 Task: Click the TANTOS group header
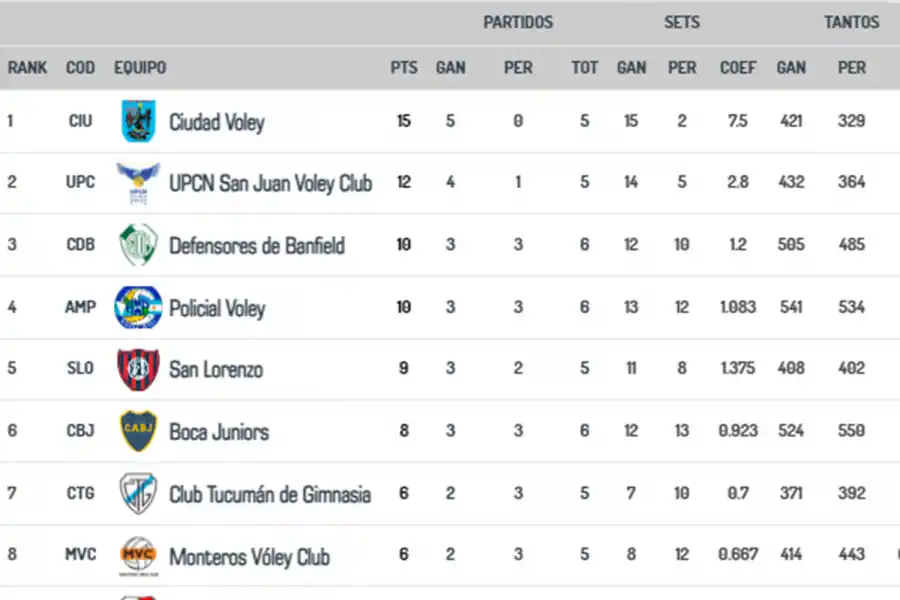click(x=852, y=22)
